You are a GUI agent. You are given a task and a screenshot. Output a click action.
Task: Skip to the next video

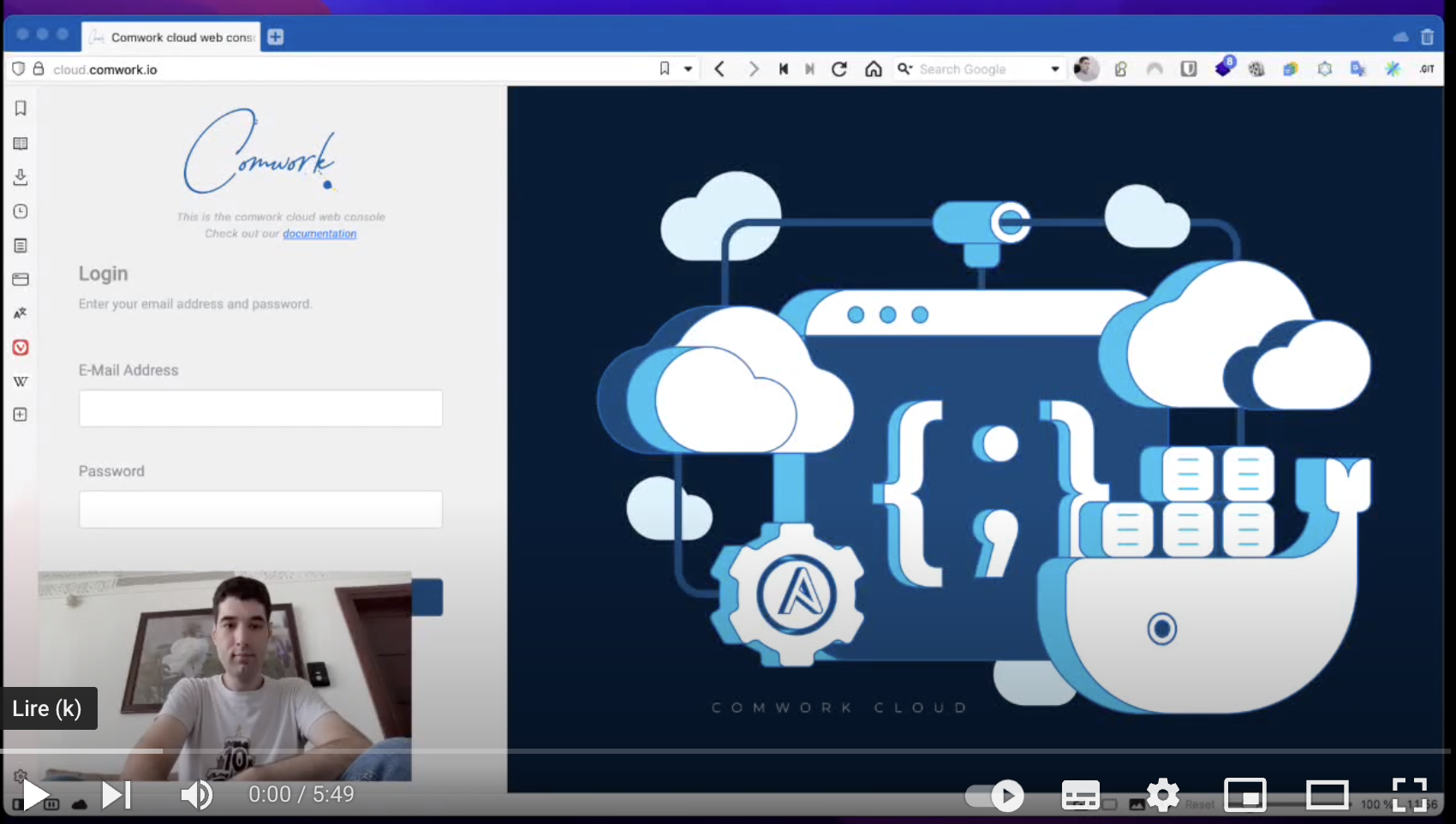pos(116,795)
